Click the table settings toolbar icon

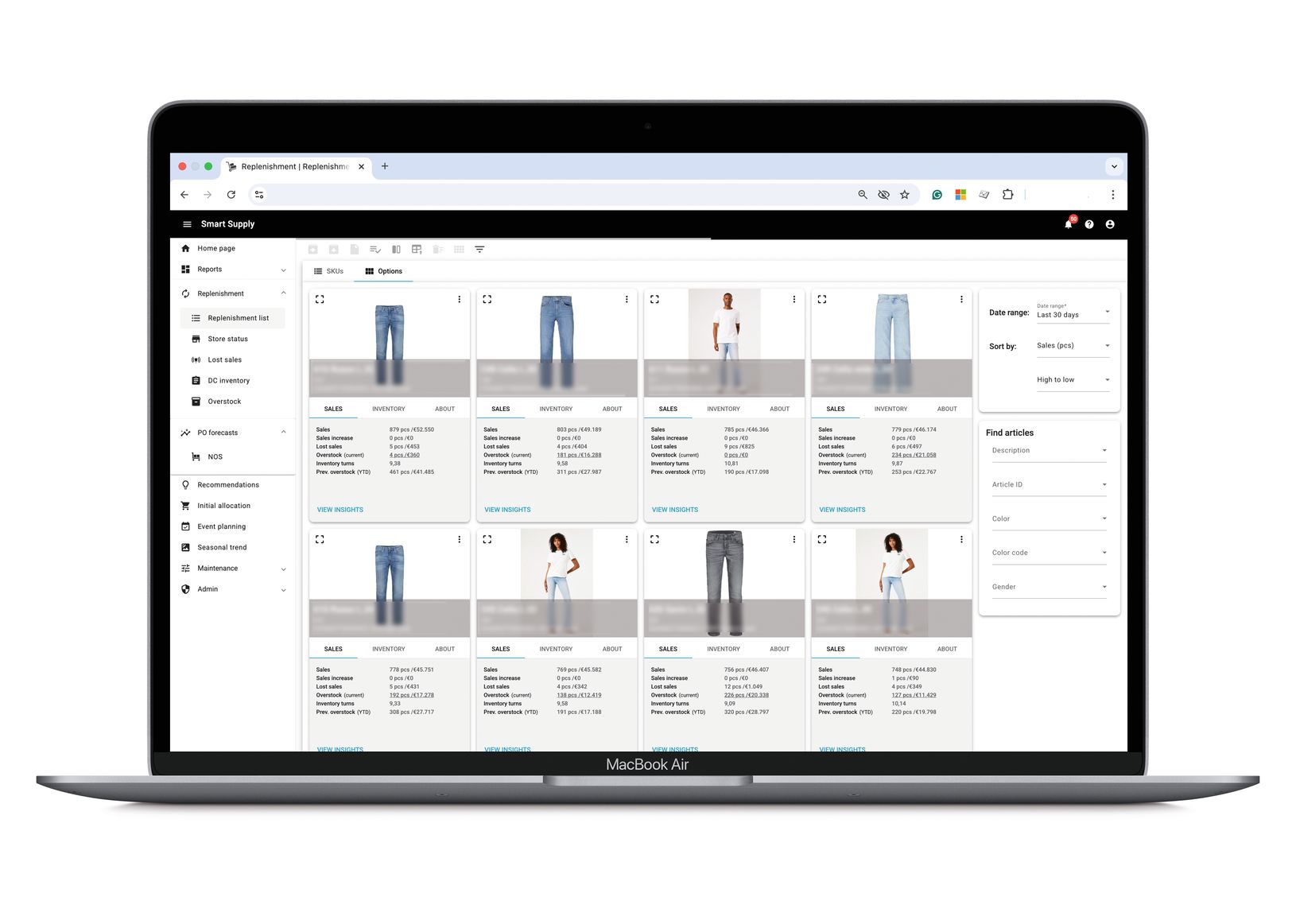click(417, 250)
